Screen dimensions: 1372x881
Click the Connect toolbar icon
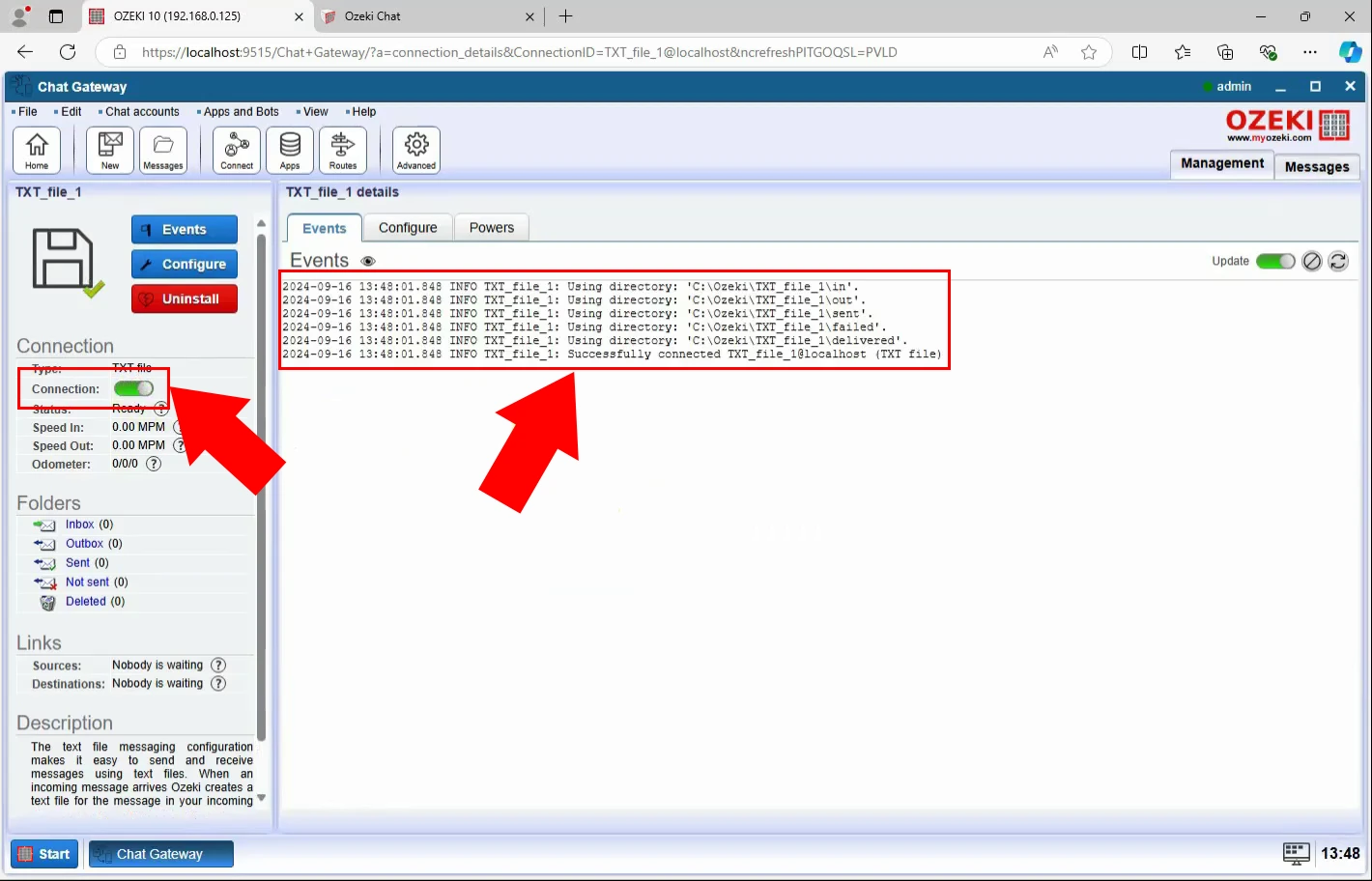(237, 151)
